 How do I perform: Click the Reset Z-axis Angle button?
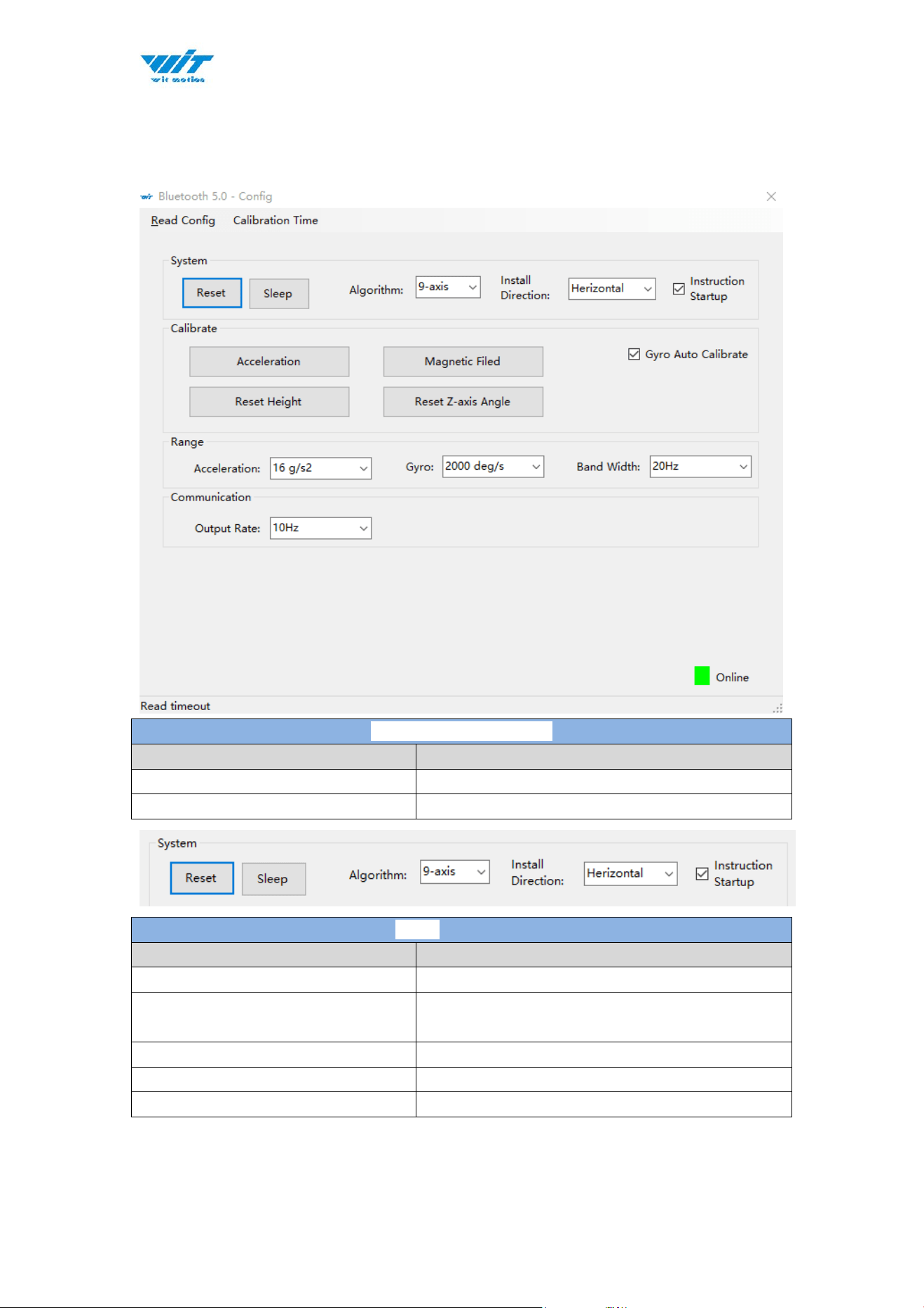(463, 402)
